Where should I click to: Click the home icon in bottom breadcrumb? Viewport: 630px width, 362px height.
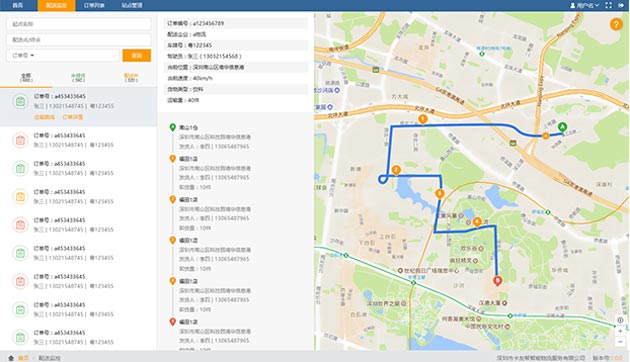11,358
